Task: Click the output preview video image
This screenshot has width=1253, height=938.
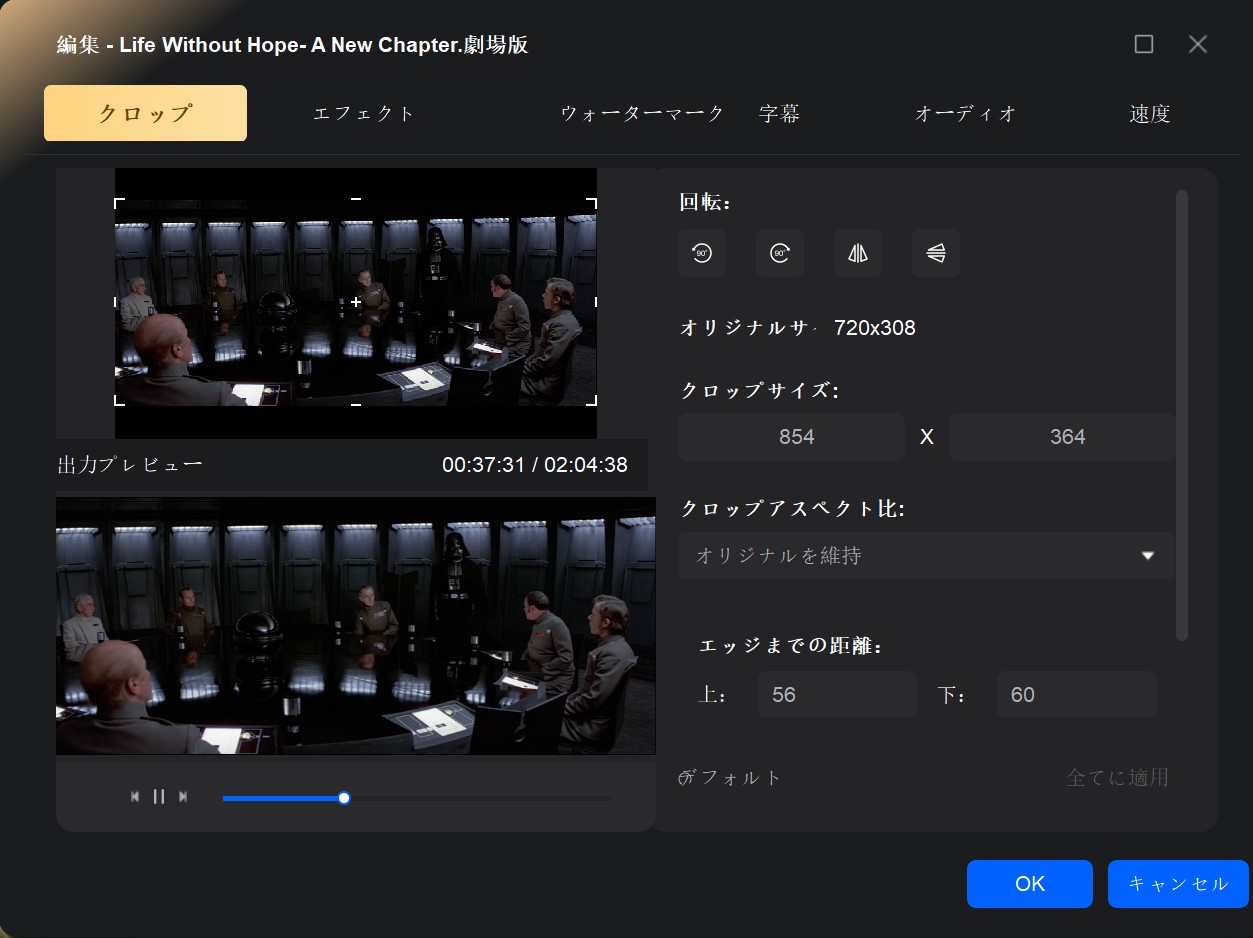Action: point(356,625)
